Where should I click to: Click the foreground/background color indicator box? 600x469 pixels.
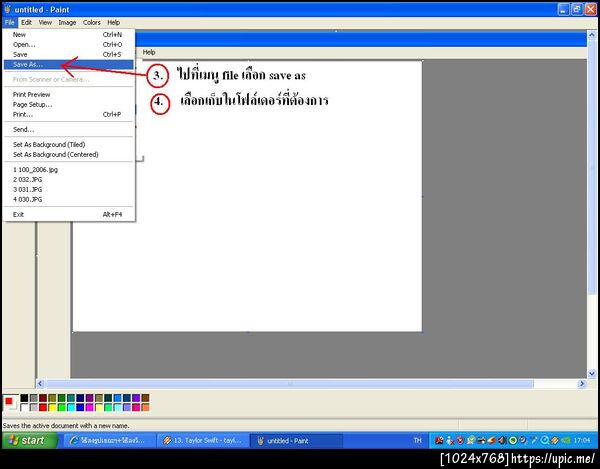coord(10,403)
